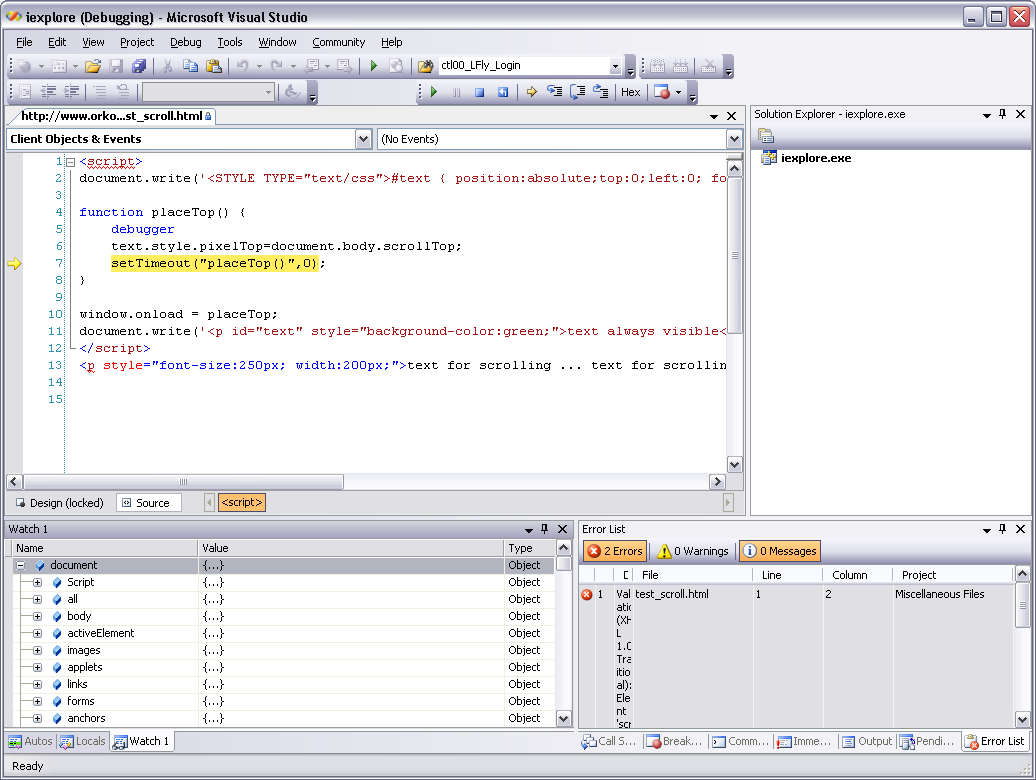Viewport: 1036px width, 780px height.
Task: Open the (No Events) dropdown
Action: pos(734,139)
